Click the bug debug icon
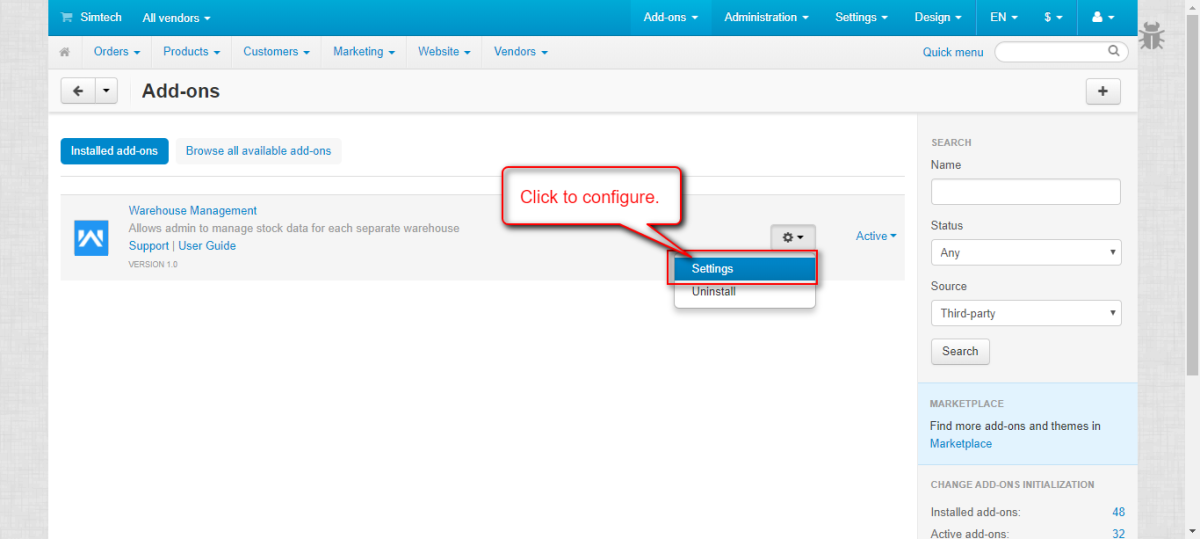This screenshot has width=1200, height=539. 1153,36
